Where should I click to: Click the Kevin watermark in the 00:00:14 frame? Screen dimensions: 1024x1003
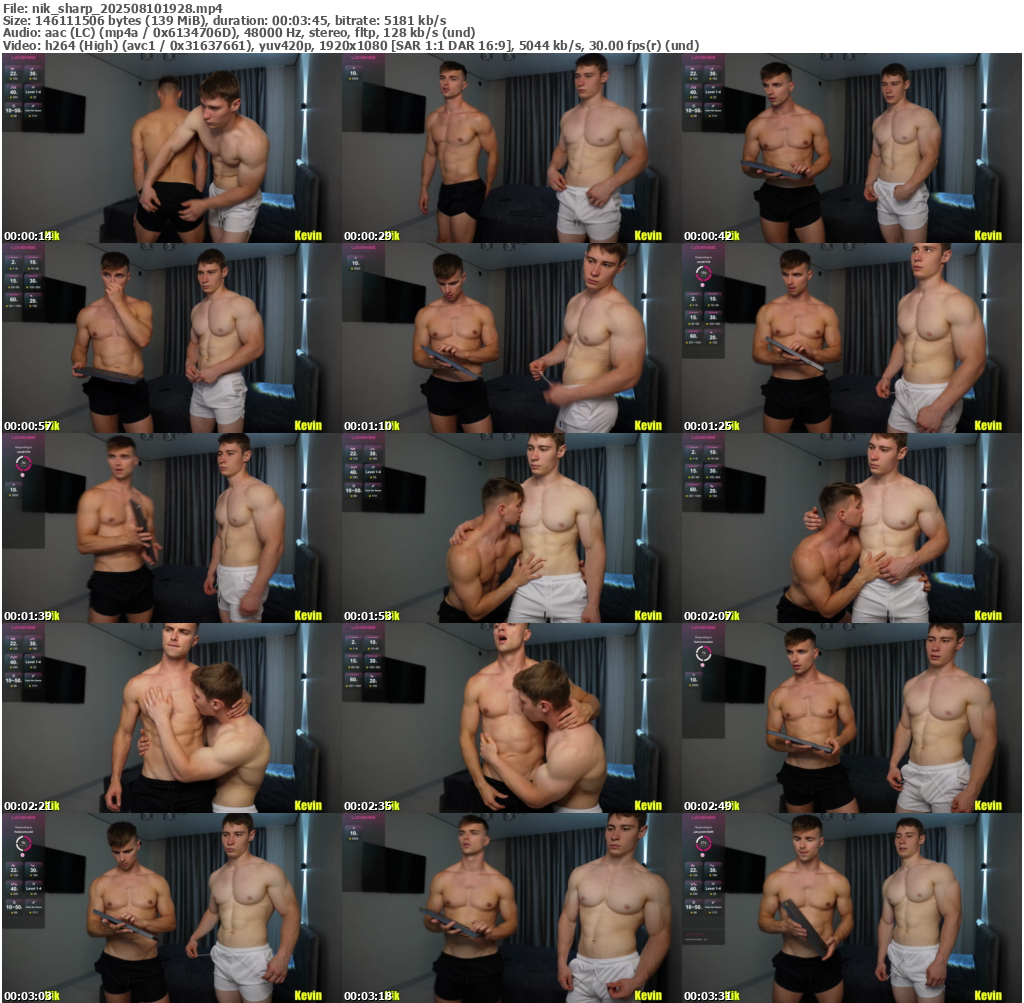tap(308, 236)
